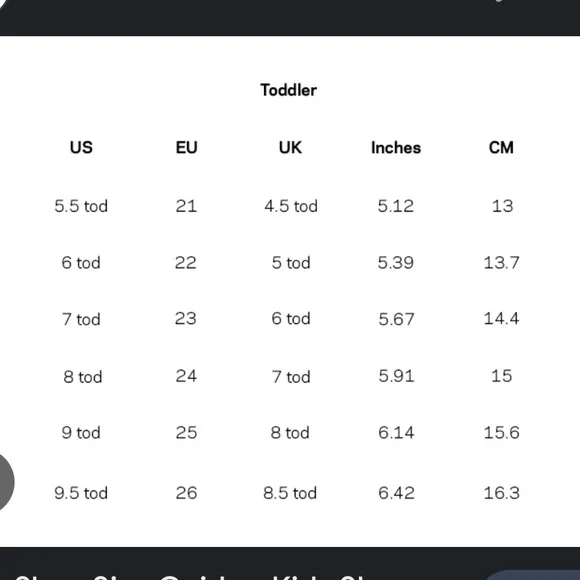This screenshot has height=580, width=580.
Task: Click the 8.5 tod UK size cell
Action: tap(290, 493)
